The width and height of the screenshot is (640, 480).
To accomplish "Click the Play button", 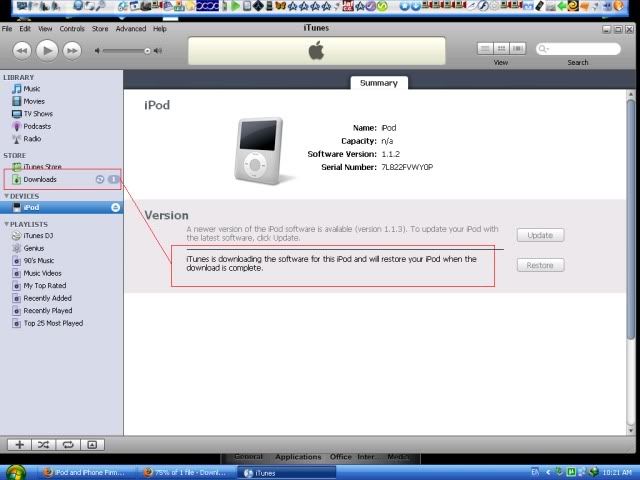I will (48, 50).
